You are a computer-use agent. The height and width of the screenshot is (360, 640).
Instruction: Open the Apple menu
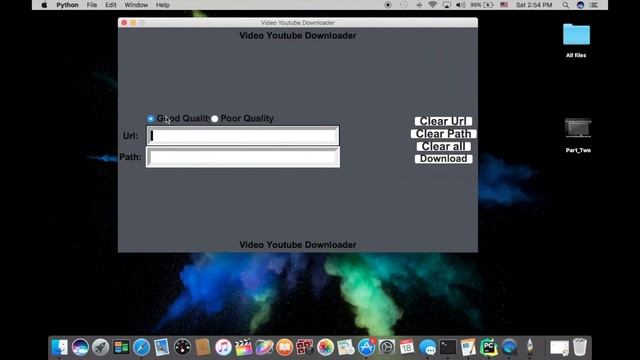[44, 5]
